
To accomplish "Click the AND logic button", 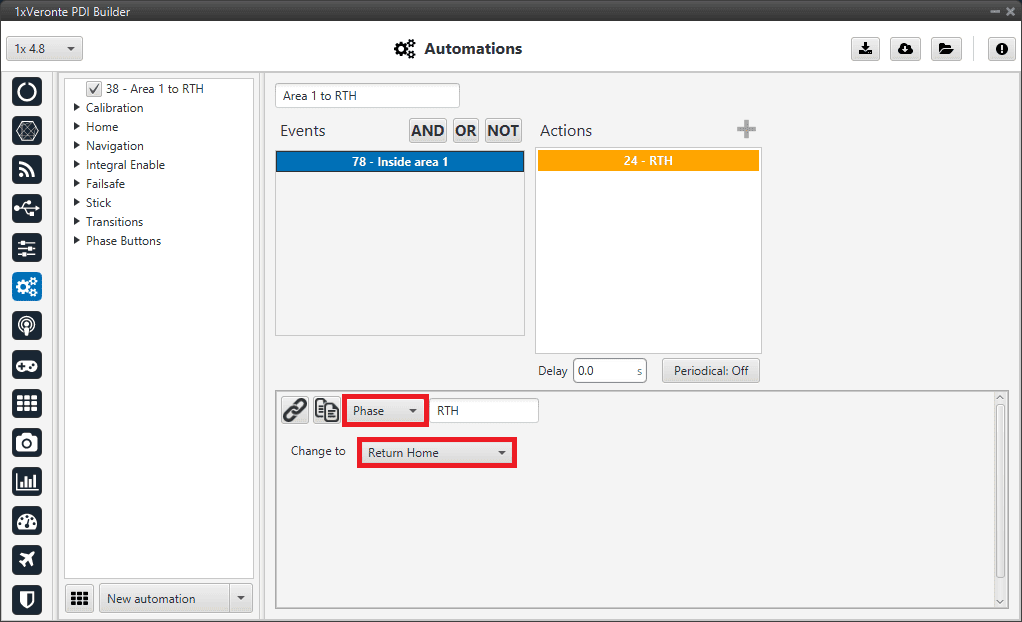I will (428, 131).
